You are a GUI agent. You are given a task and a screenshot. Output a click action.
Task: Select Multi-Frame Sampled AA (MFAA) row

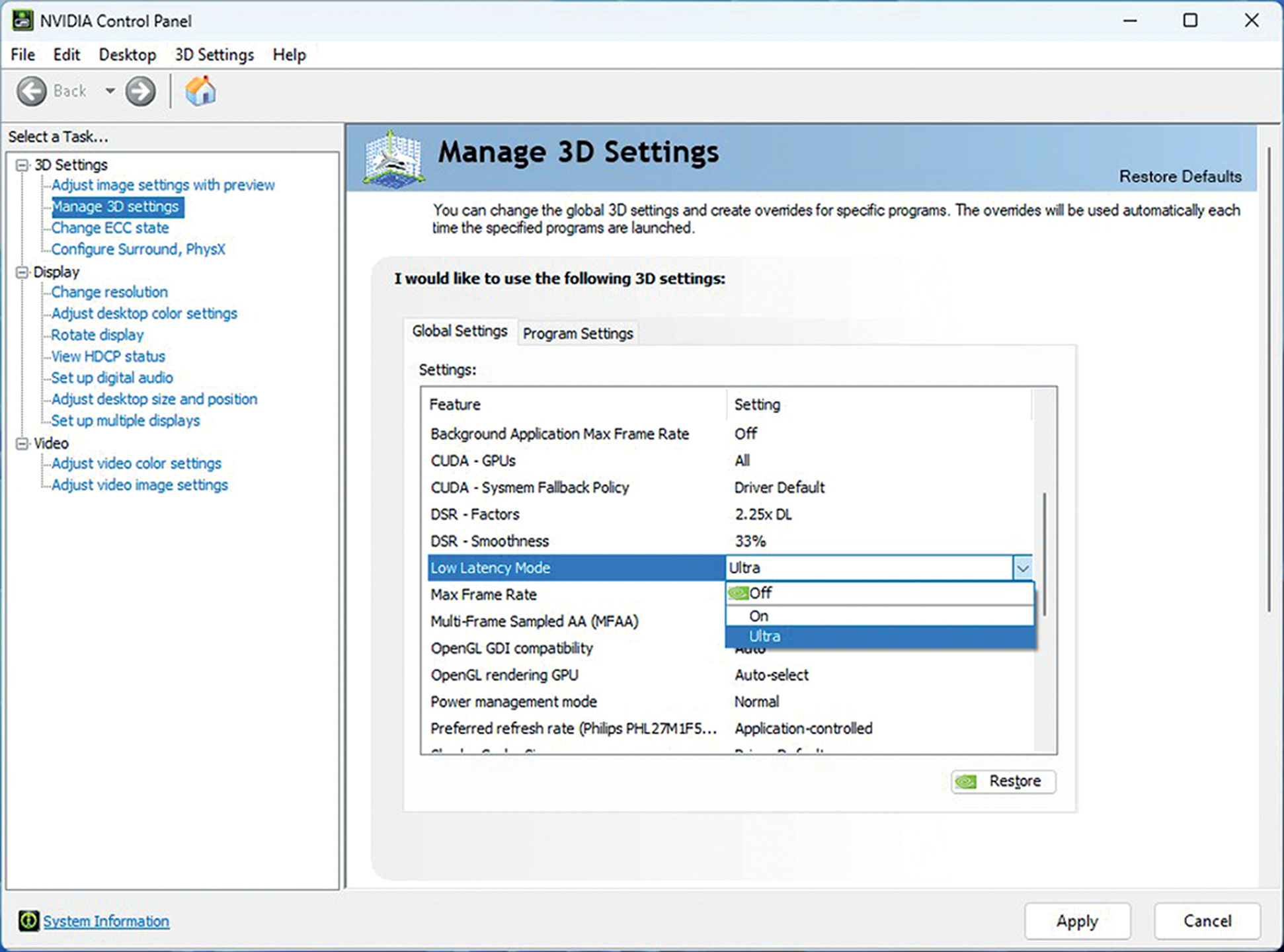click(577, 621)
